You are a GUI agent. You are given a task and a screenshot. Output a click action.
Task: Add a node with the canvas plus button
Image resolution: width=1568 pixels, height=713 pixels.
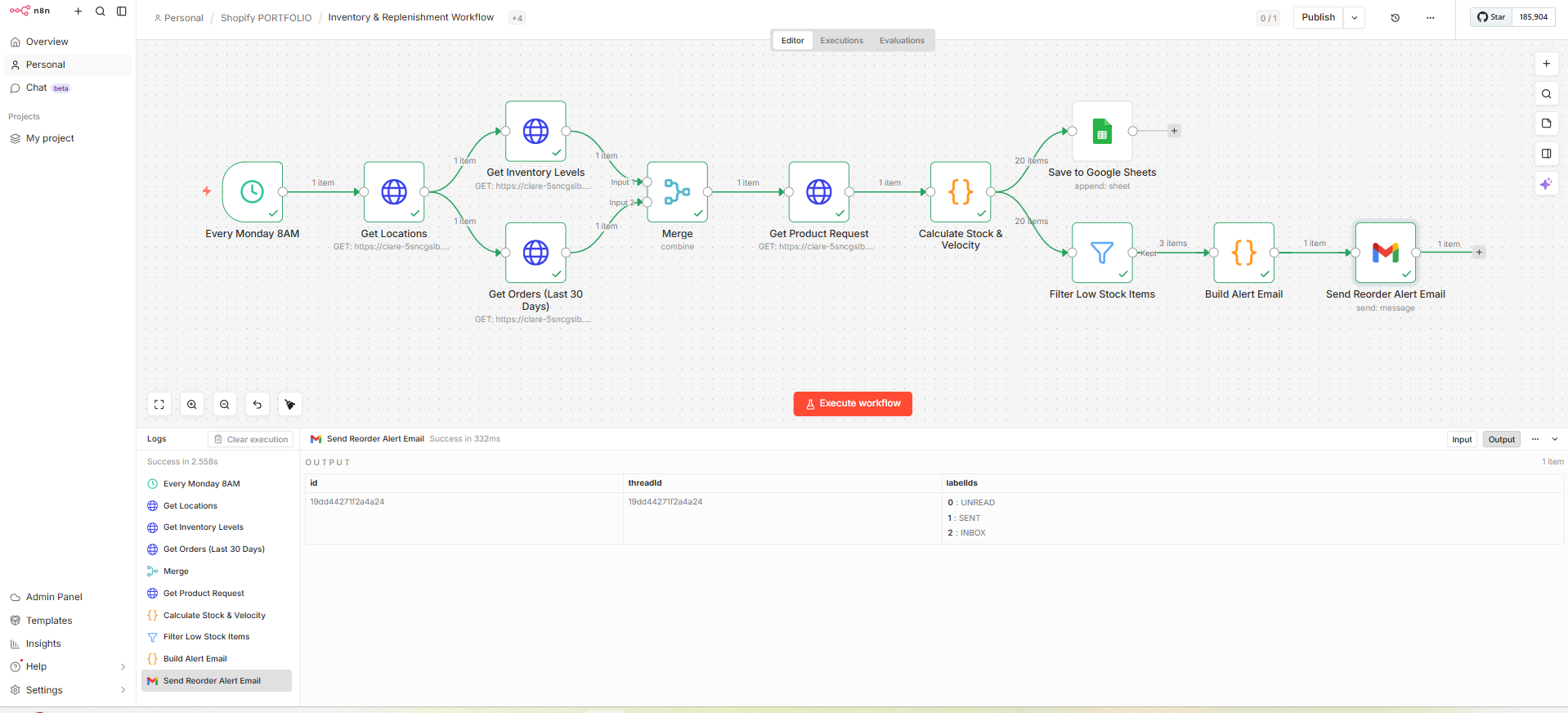1546,64
